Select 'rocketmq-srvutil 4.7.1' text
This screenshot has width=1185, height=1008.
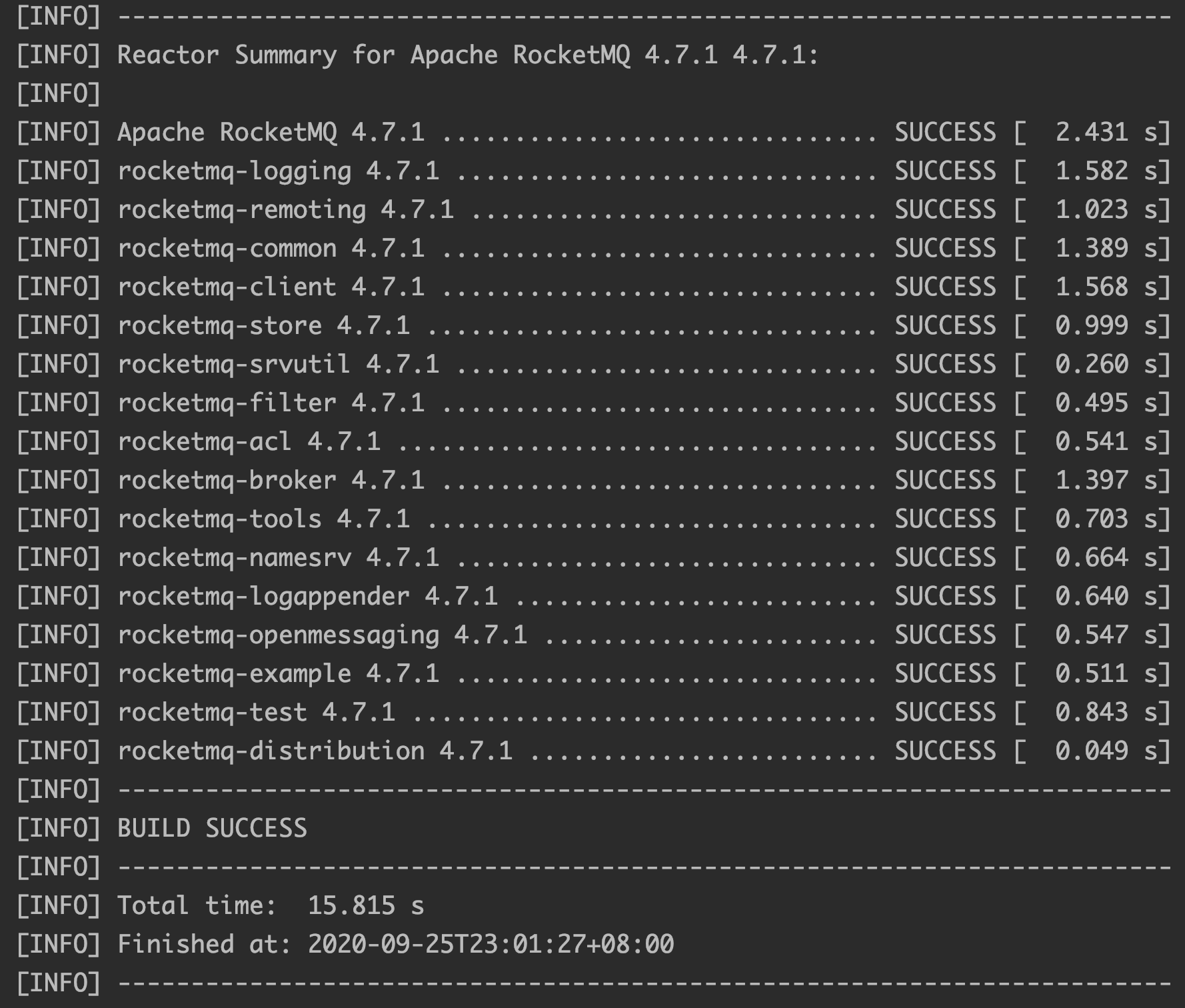(x=278, y=365)
